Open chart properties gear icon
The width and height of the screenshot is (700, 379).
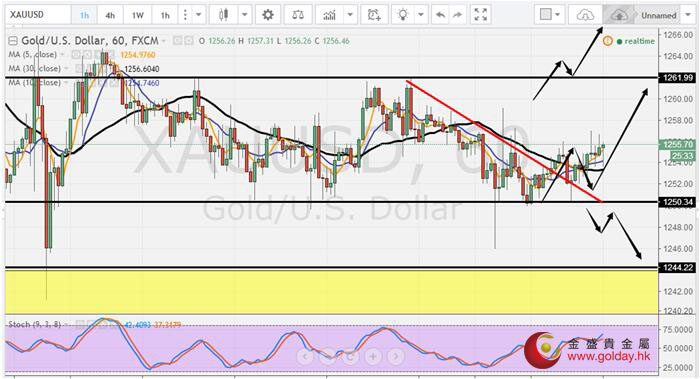(268, 15)
